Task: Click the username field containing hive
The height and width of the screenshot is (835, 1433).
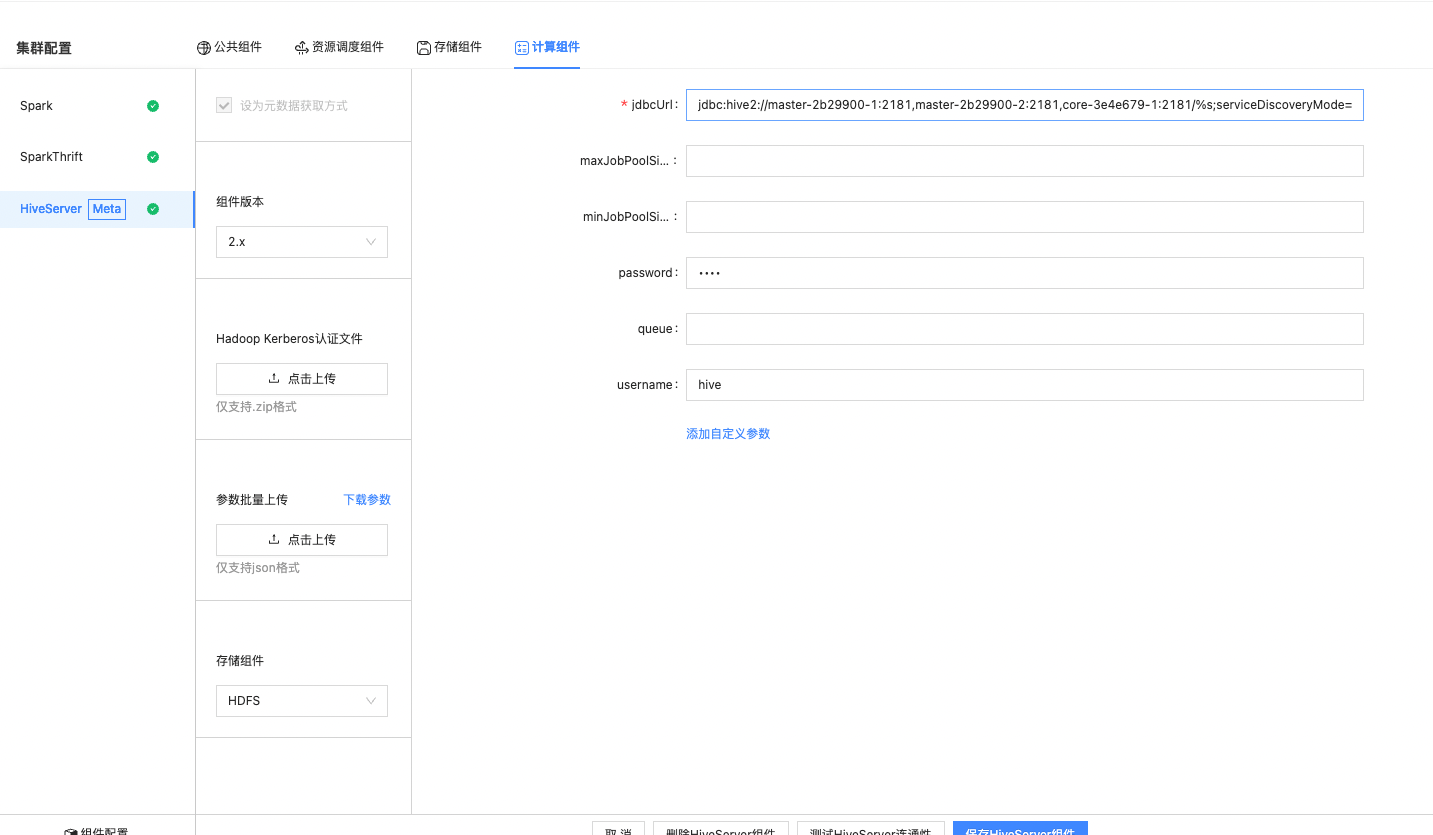Action: (x=1025, y=385)
